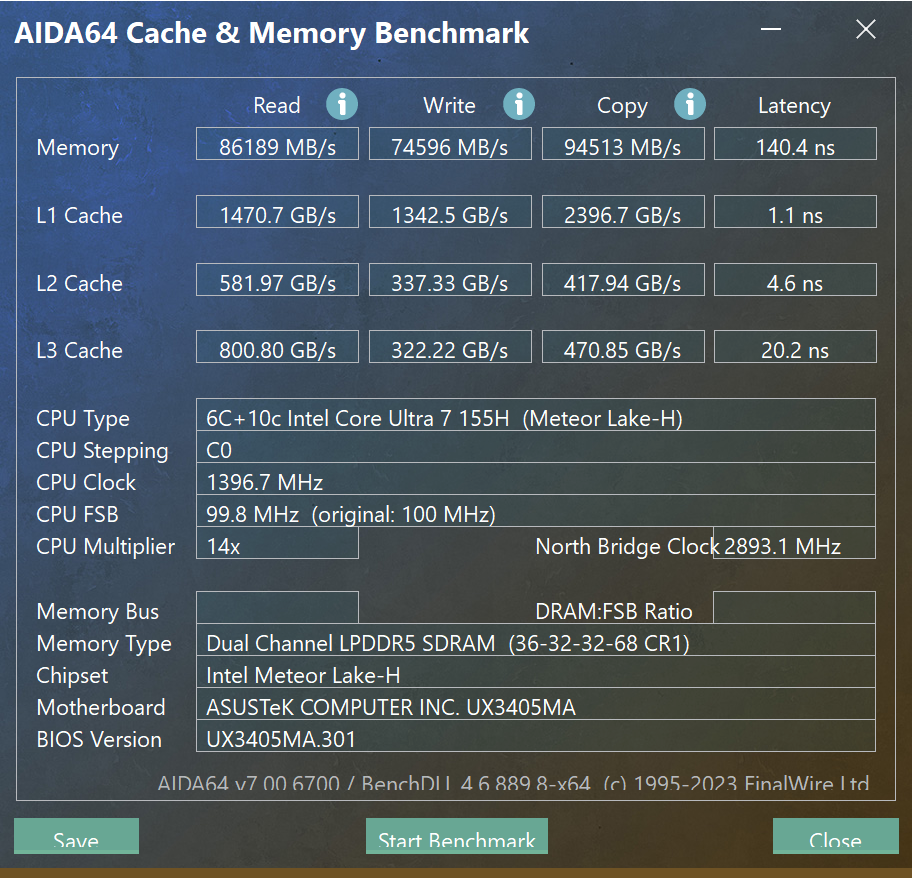Select the CPU Multiplier 14x field
912x878 pixels.
277,546
